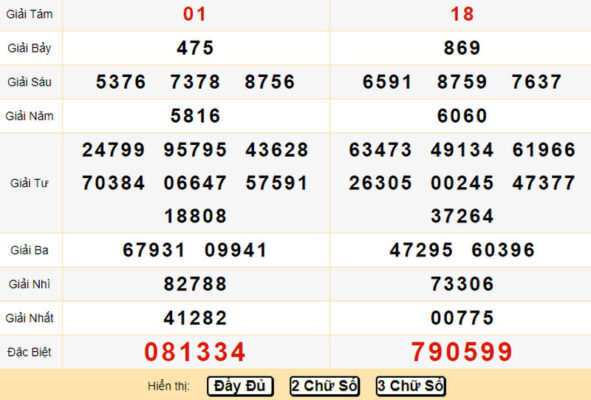Click the red Giải Tám number 18
This screenshot has height=400, width=591.
(462, 14)
